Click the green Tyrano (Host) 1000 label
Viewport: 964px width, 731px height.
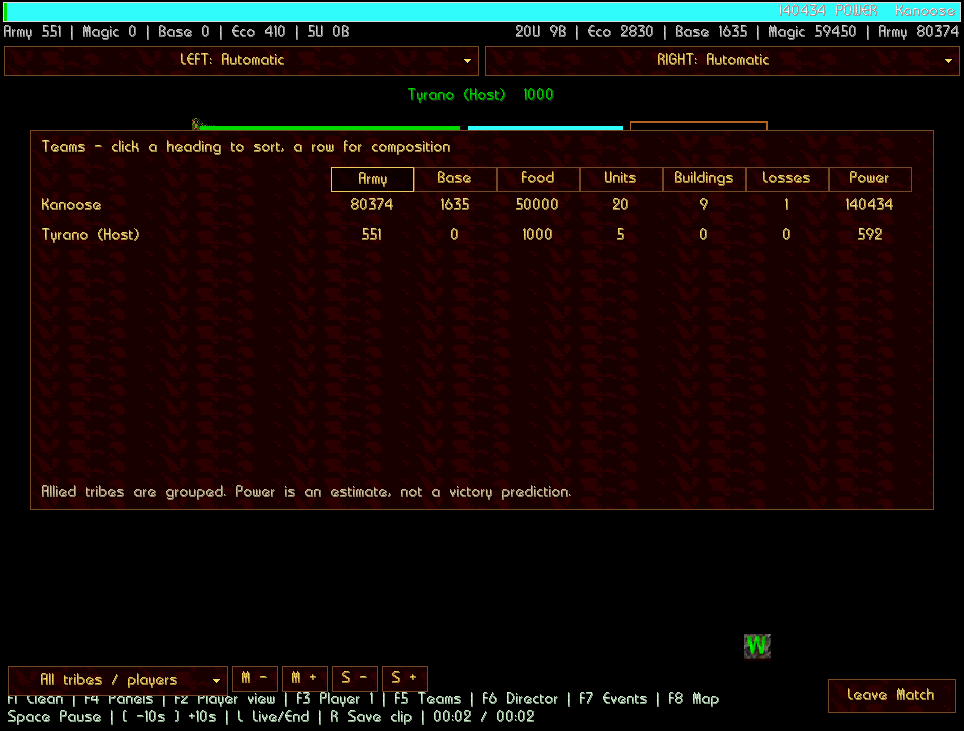click(481, 95)
